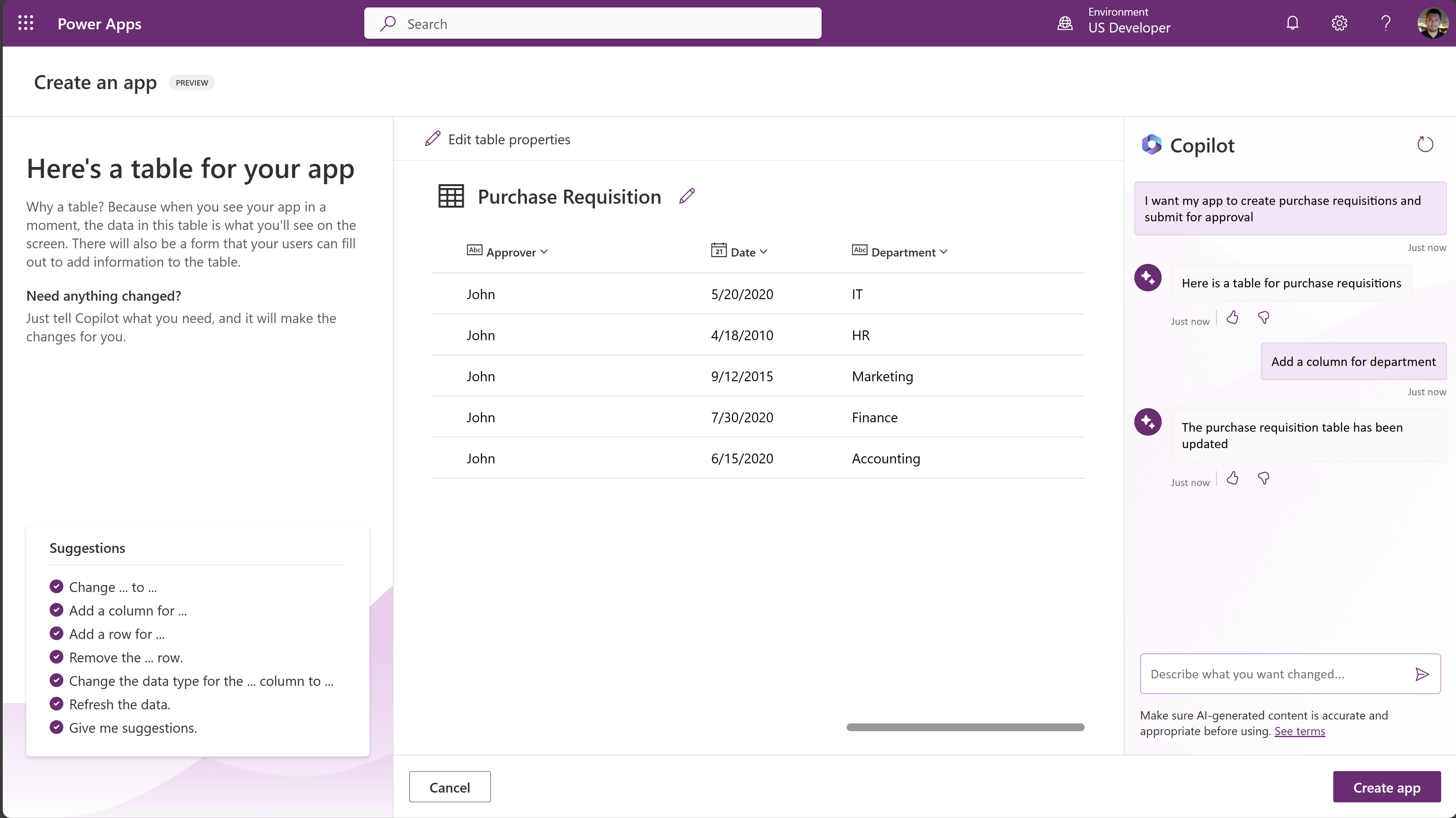Give thumbs down to the updated table reply

click(x=1264, y=478)
